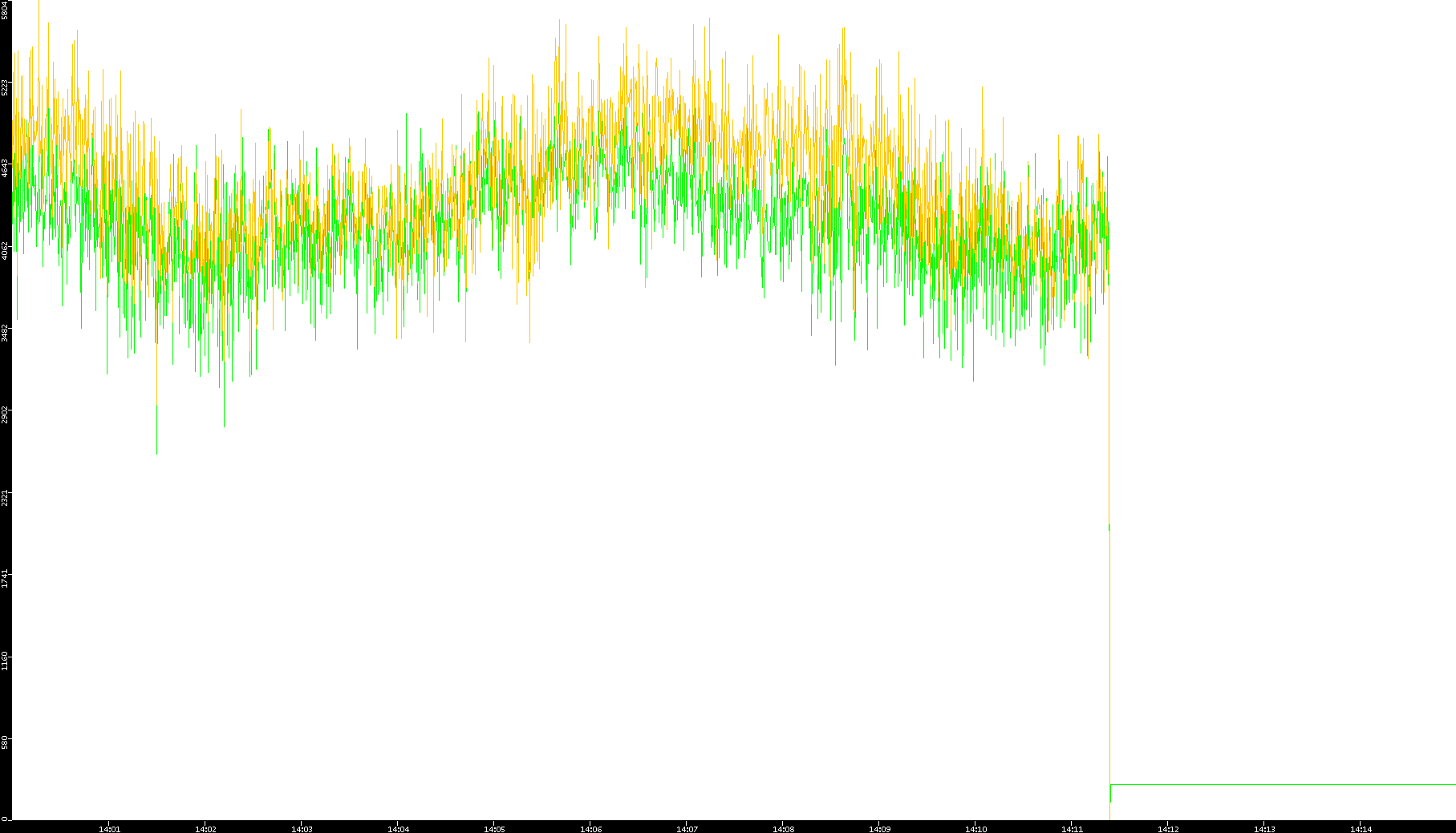Click the 14:12 time axis label
The height and width of the screenshot is (833, 1456).
coord(1168,829)
